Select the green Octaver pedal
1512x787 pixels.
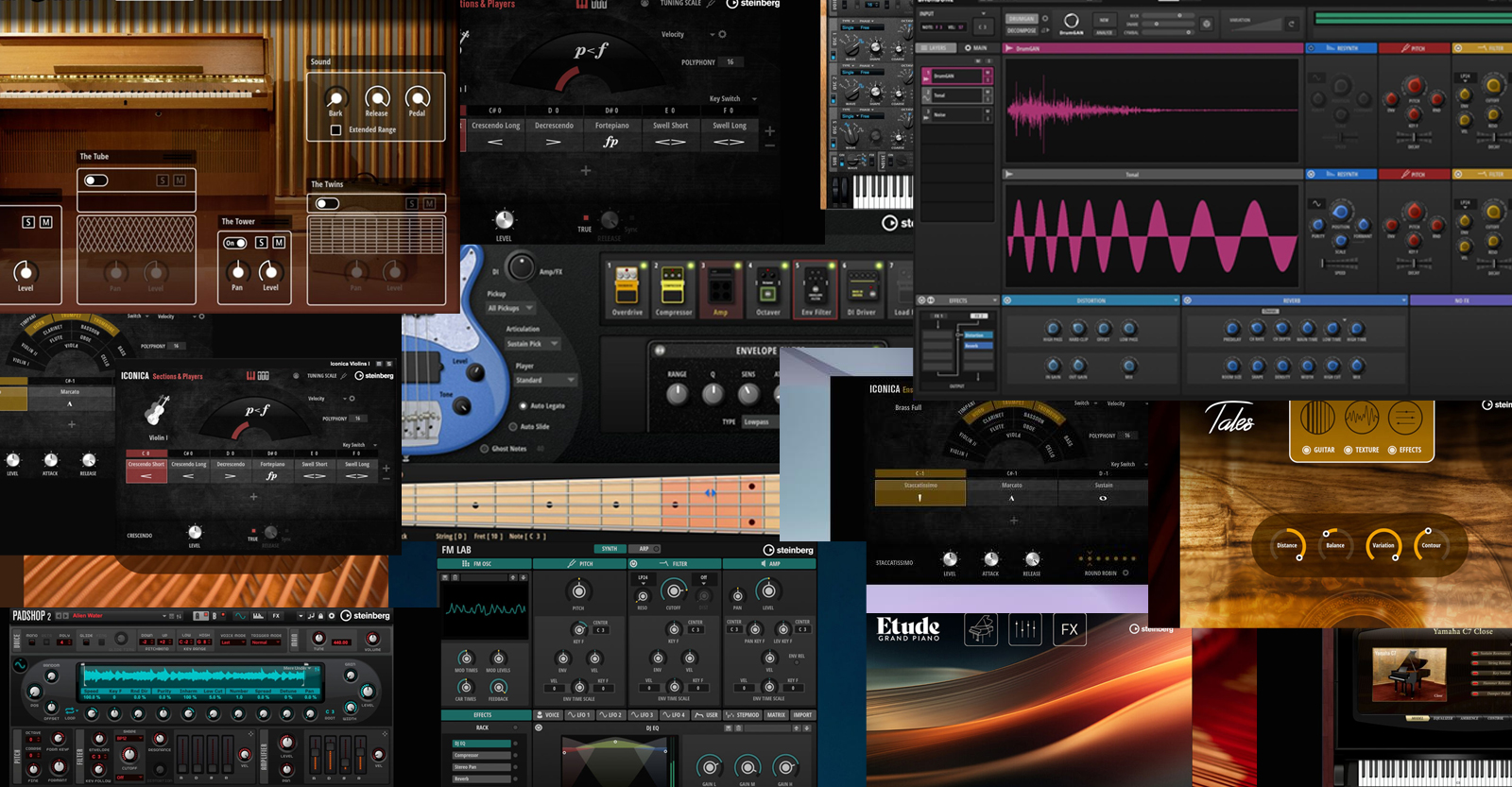[x=768, y=289]
